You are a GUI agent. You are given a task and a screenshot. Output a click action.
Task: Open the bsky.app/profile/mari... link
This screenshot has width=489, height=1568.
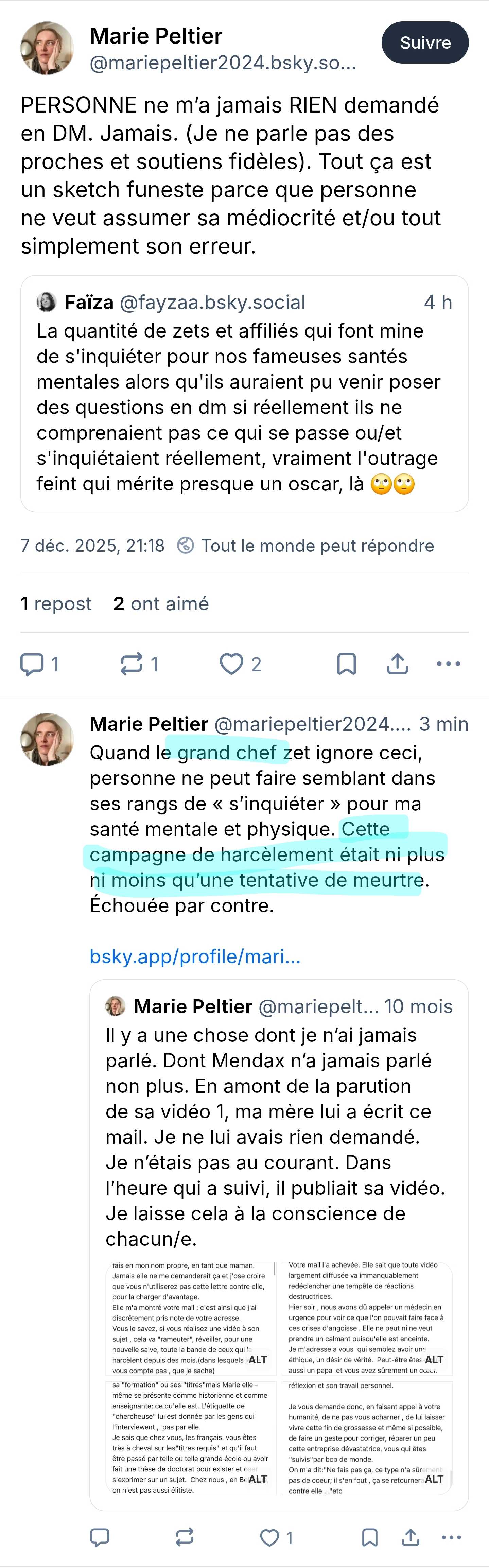pos(195,956)
